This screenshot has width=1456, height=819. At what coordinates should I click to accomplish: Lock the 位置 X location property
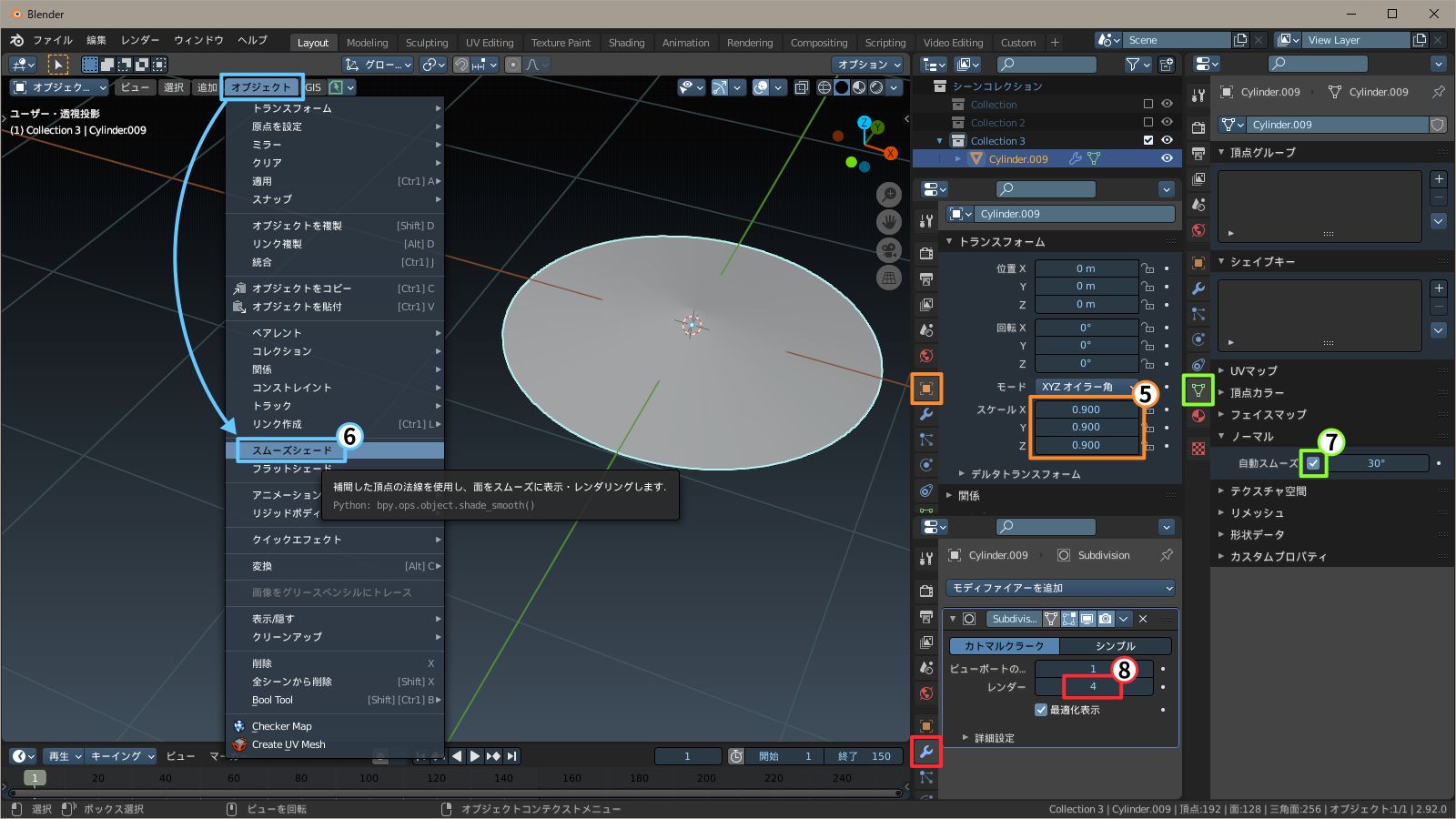pyautogui.click(x=1148, y=268)
